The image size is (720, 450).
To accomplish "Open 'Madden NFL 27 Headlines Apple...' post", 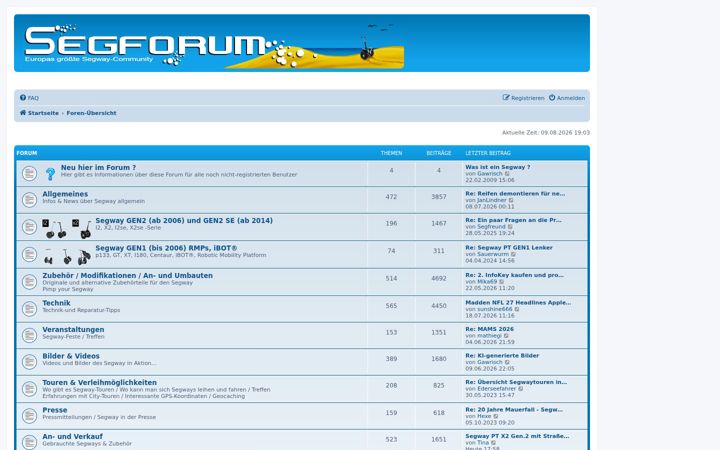I will [x=518, y=303].
